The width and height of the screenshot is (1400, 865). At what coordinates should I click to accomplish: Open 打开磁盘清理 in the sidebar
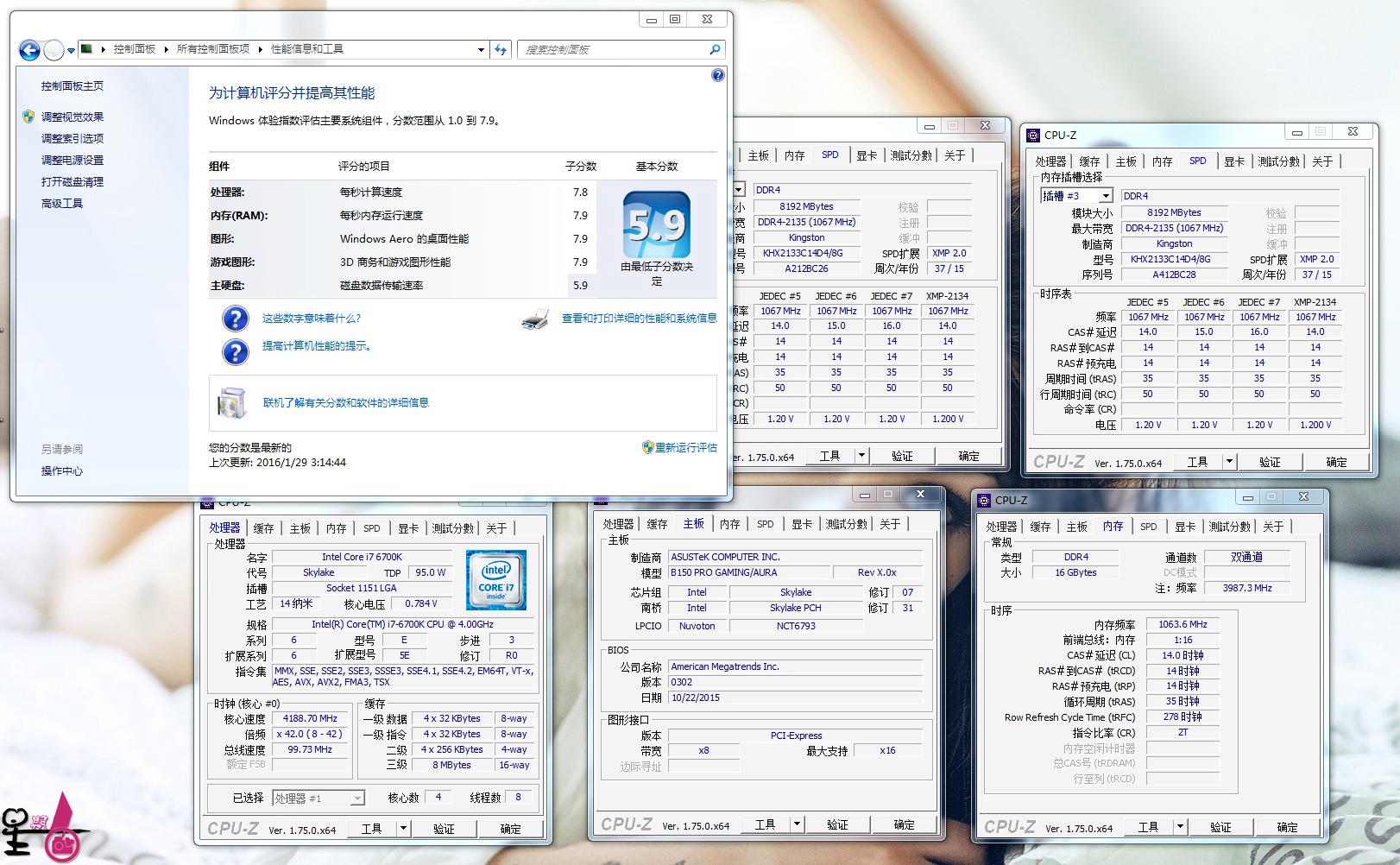point(73,182)
